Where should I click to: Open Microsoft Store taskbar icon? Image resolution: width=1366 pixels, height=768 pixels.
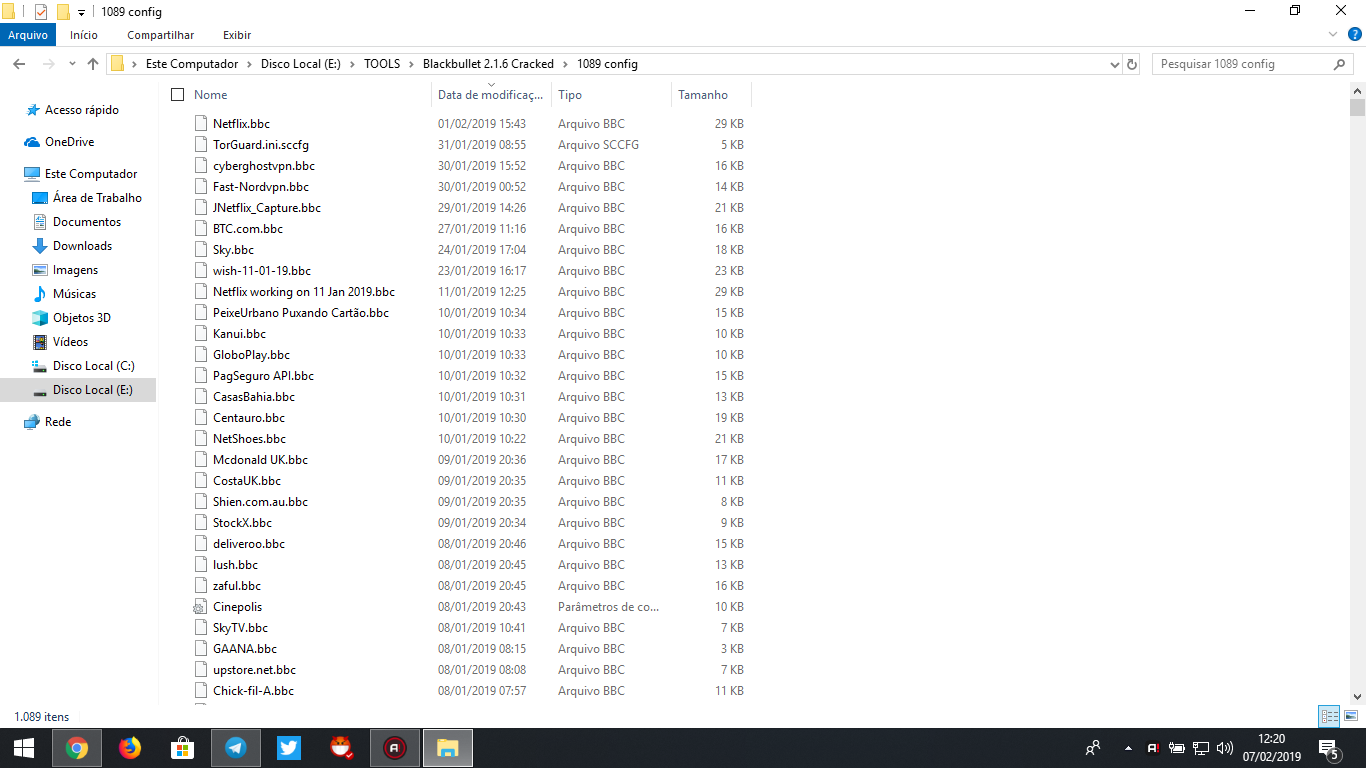183,748
